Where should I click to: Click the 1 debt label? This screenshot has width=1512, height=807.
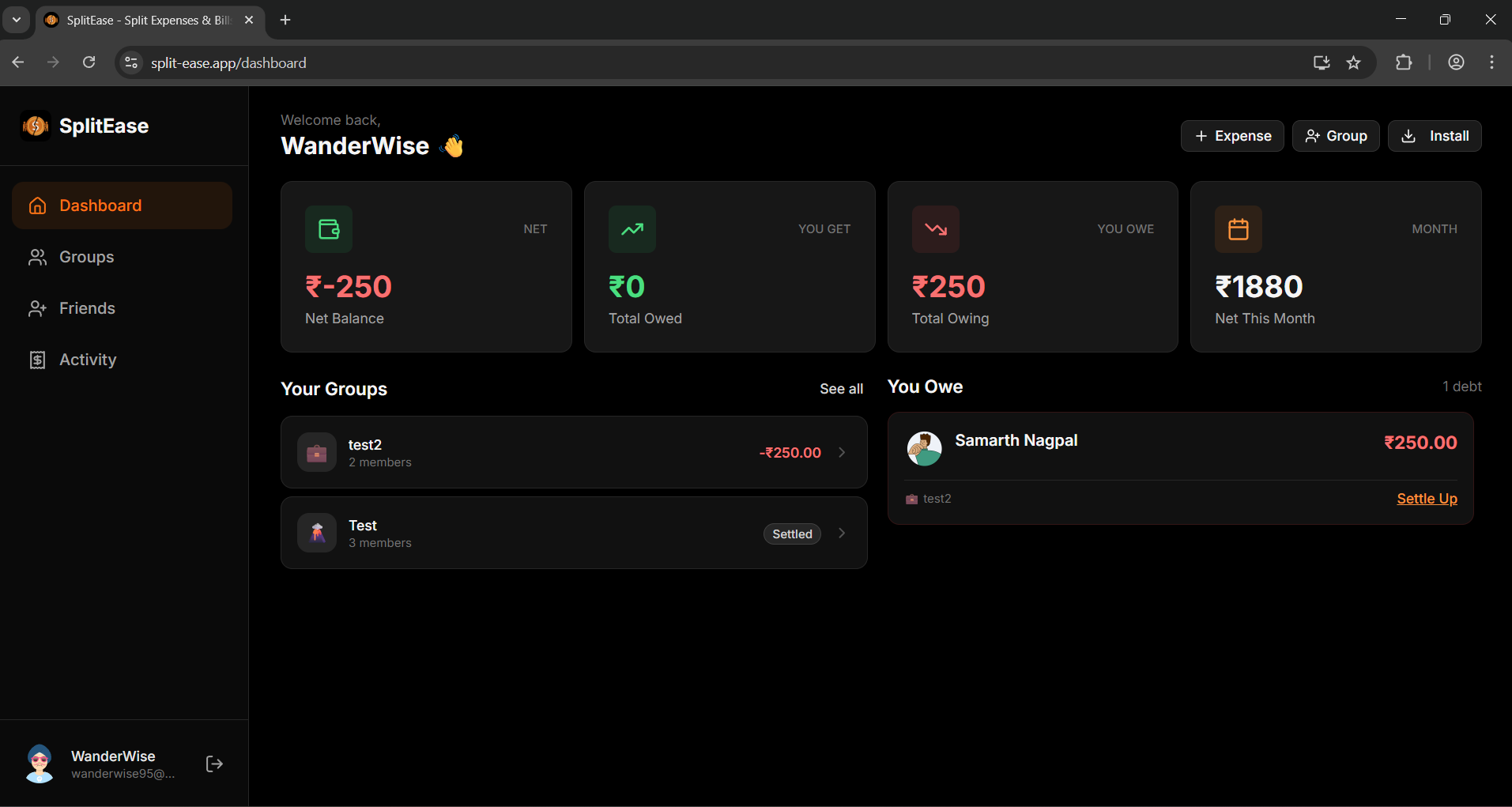1461,387
